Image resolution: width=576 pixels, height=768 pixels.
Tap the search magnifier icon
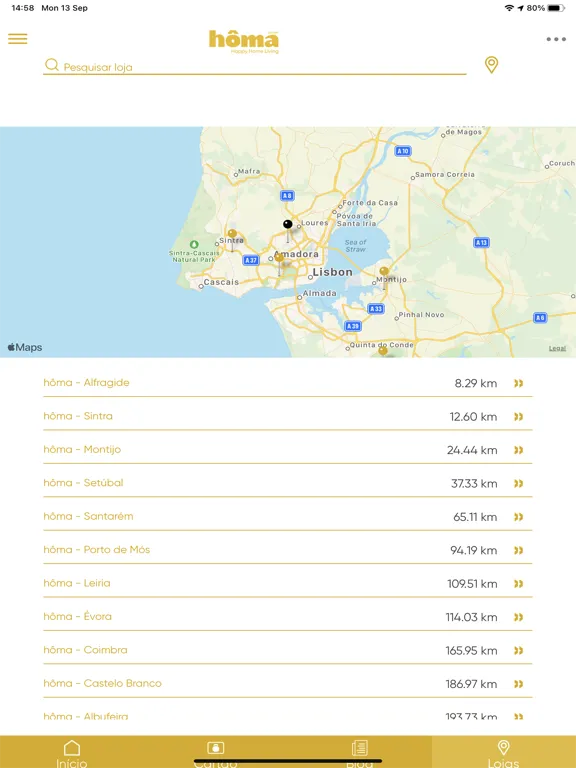(51, 65)
